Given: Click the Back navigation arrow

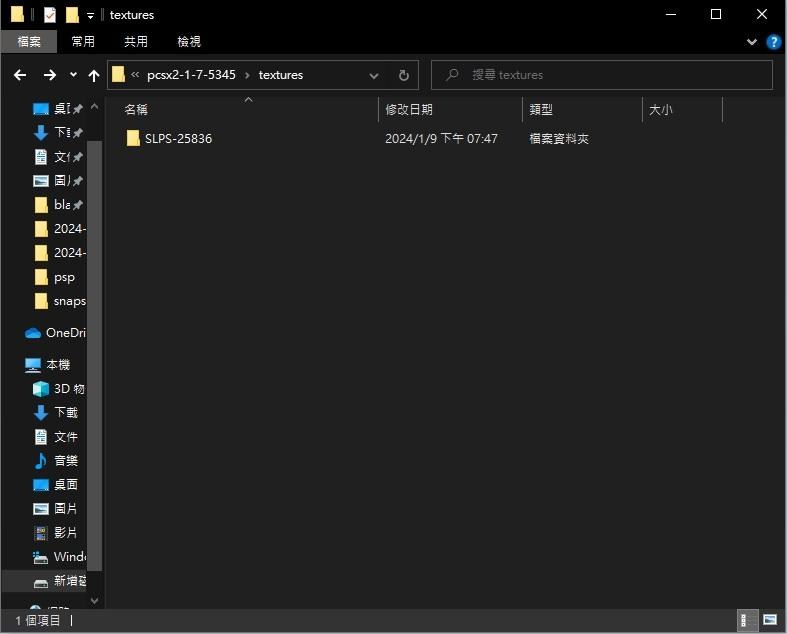Looking at the screenshot, I should pyautogui.click(x=20, y=75).
